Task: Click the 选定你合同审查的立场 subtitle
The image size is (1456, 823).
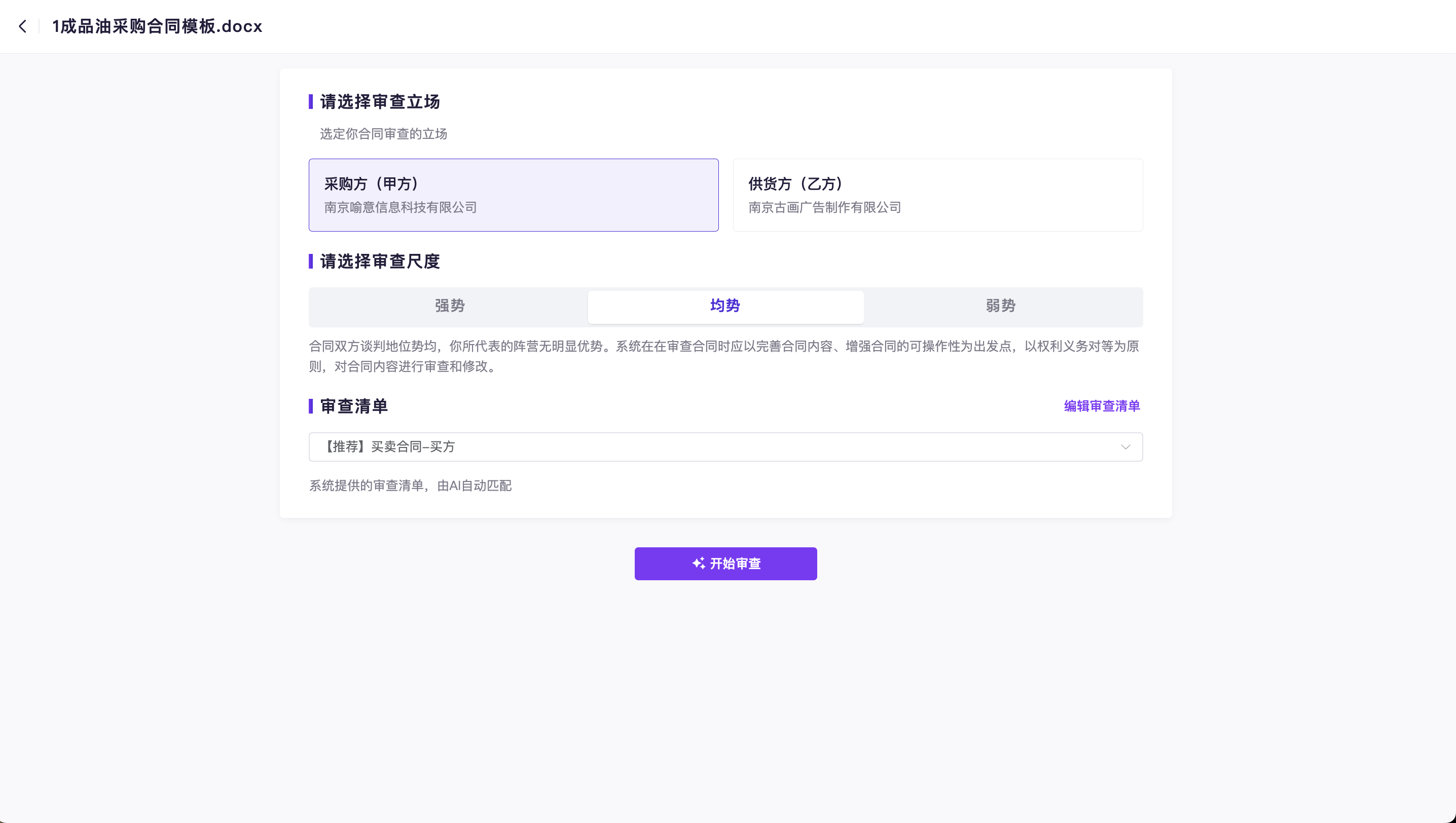Action: click(383, 134)
